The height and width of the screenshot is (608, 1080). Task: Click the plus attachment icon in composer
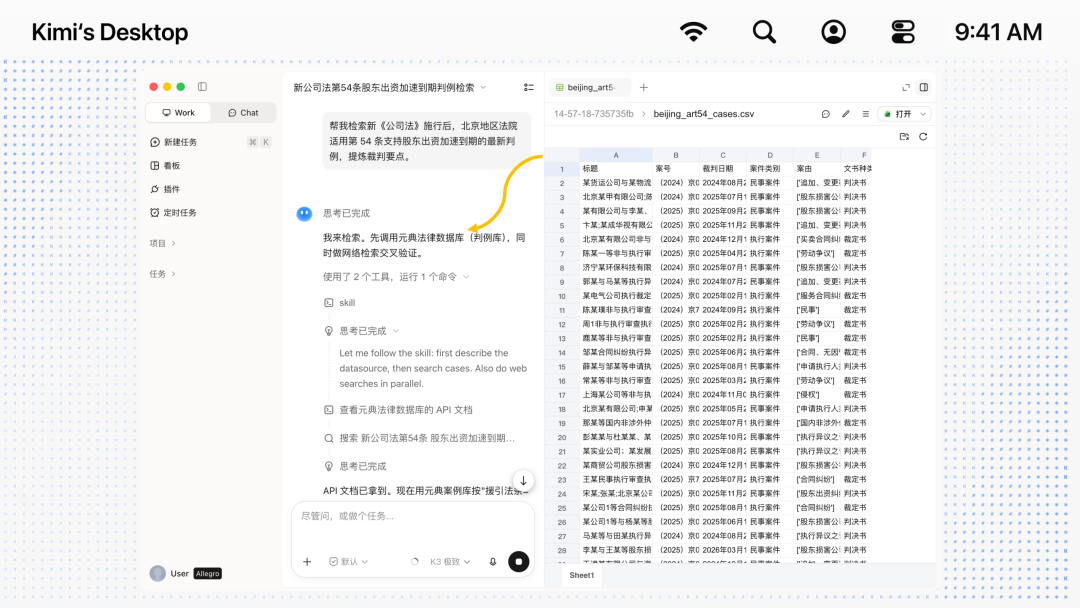click(x=307, y=562)
